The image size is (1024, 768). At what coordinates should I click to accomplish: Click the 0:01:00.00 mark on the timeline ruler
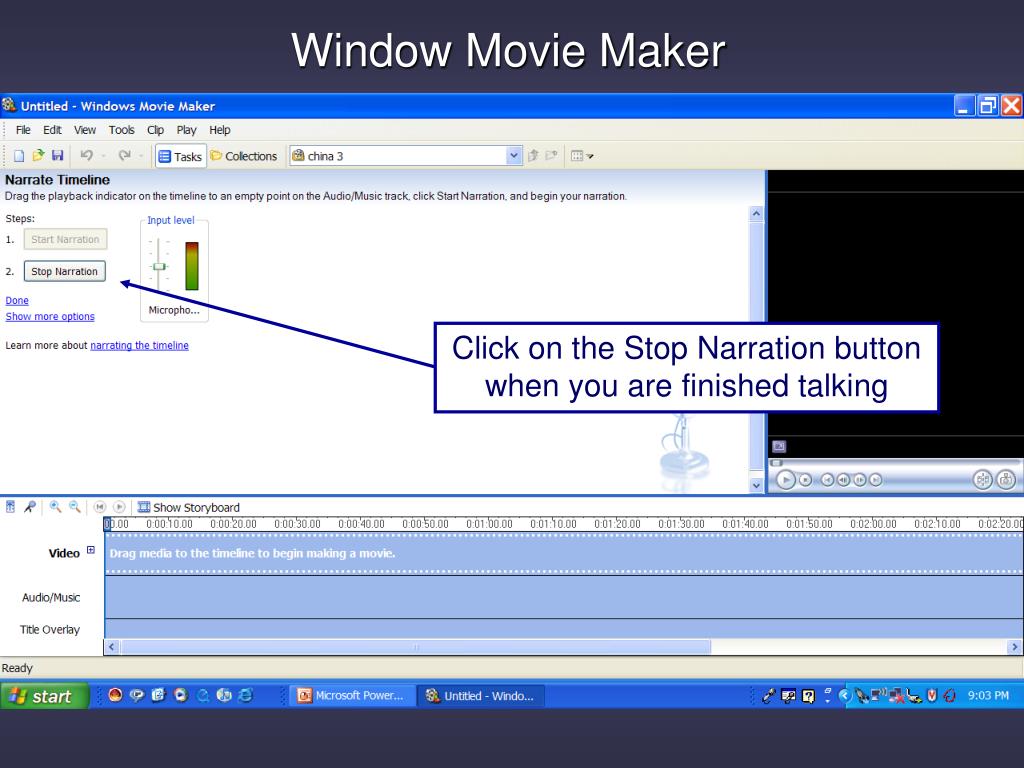point(490,524)
